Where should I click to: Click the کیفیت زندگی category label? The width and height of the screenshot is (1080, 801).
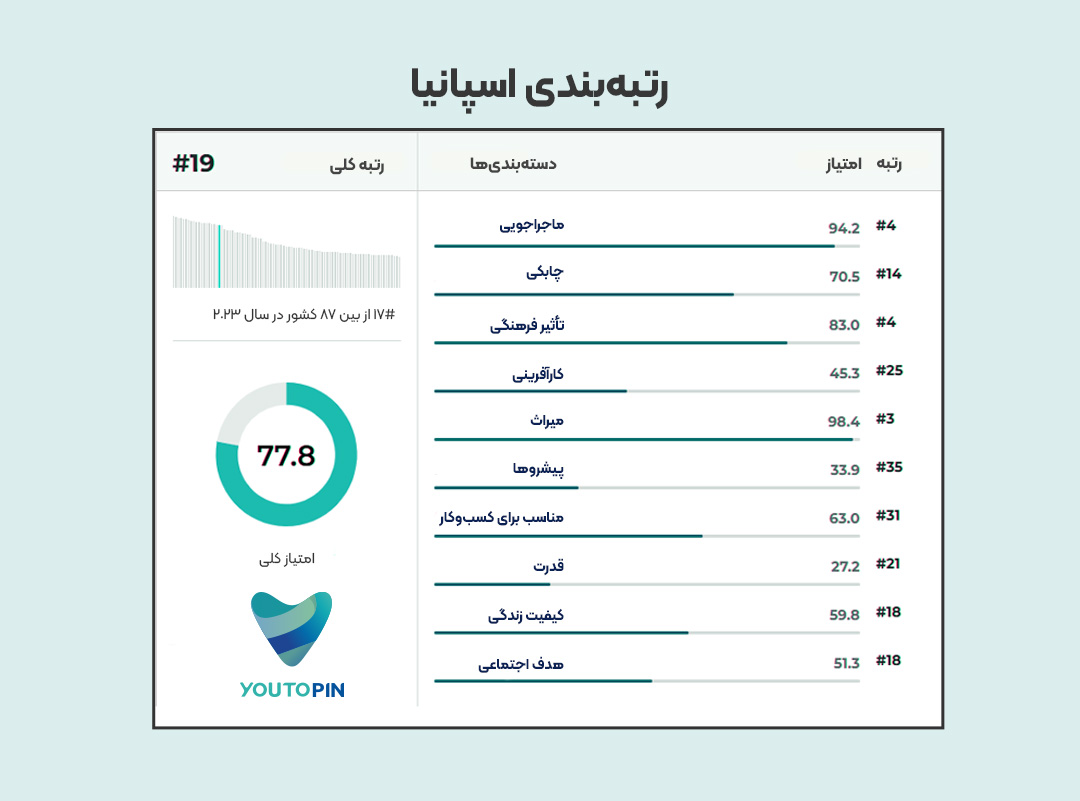(526, 615)
